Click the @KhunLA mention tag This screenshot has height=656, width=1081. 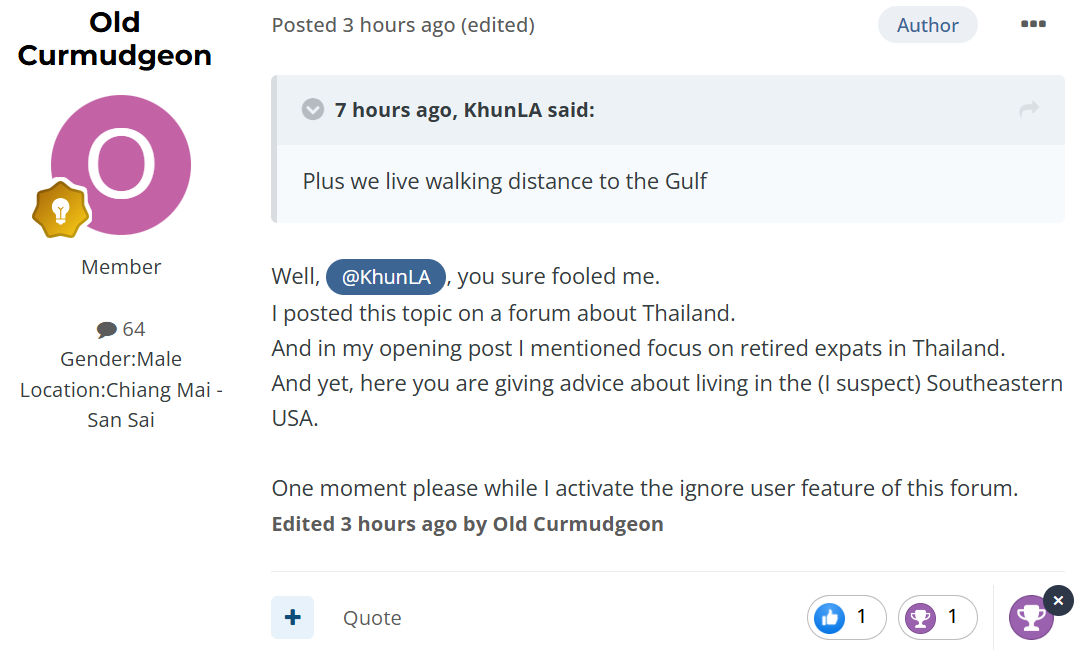tap(386, 277)
